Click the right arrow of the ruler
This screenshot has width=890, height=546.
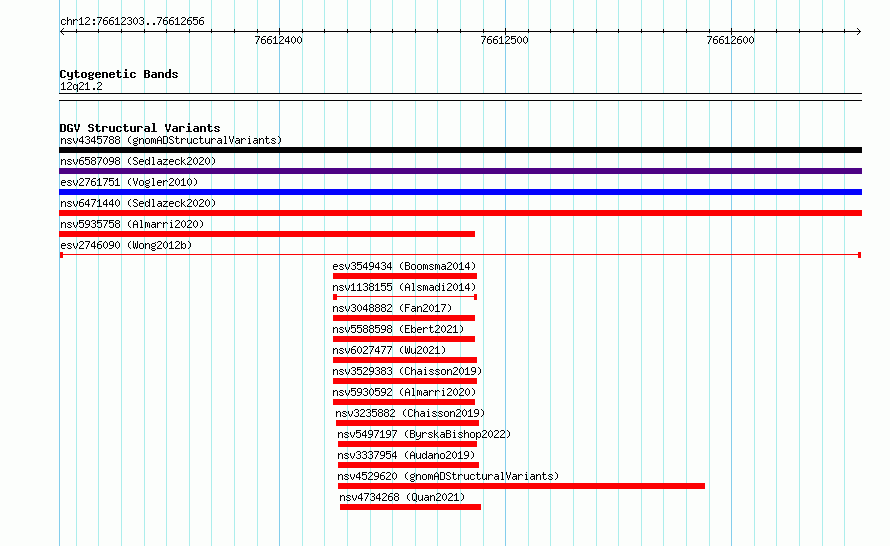click(x=859, y=32)
